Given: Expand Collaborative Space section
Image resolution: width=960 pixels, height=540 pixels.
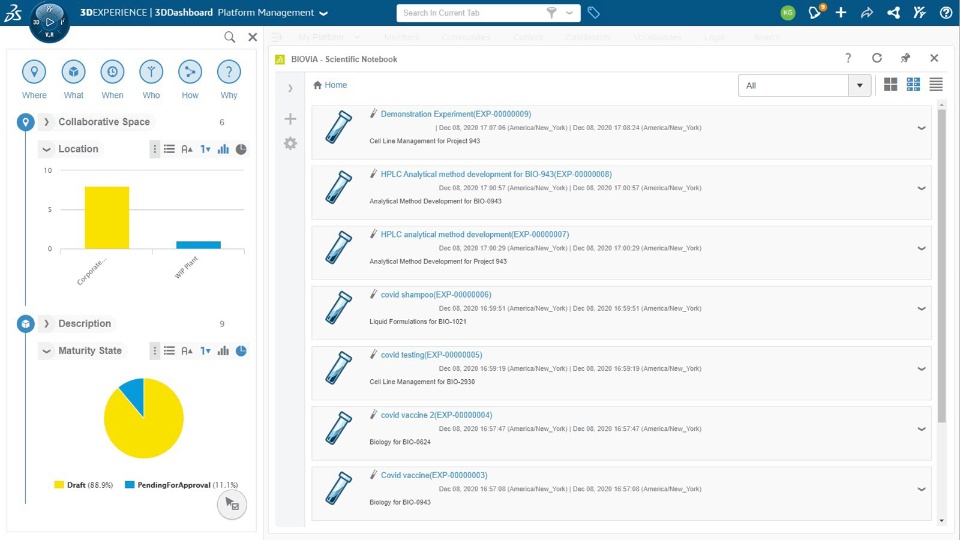Looking at the screenshot, I should tap(46, 122).
